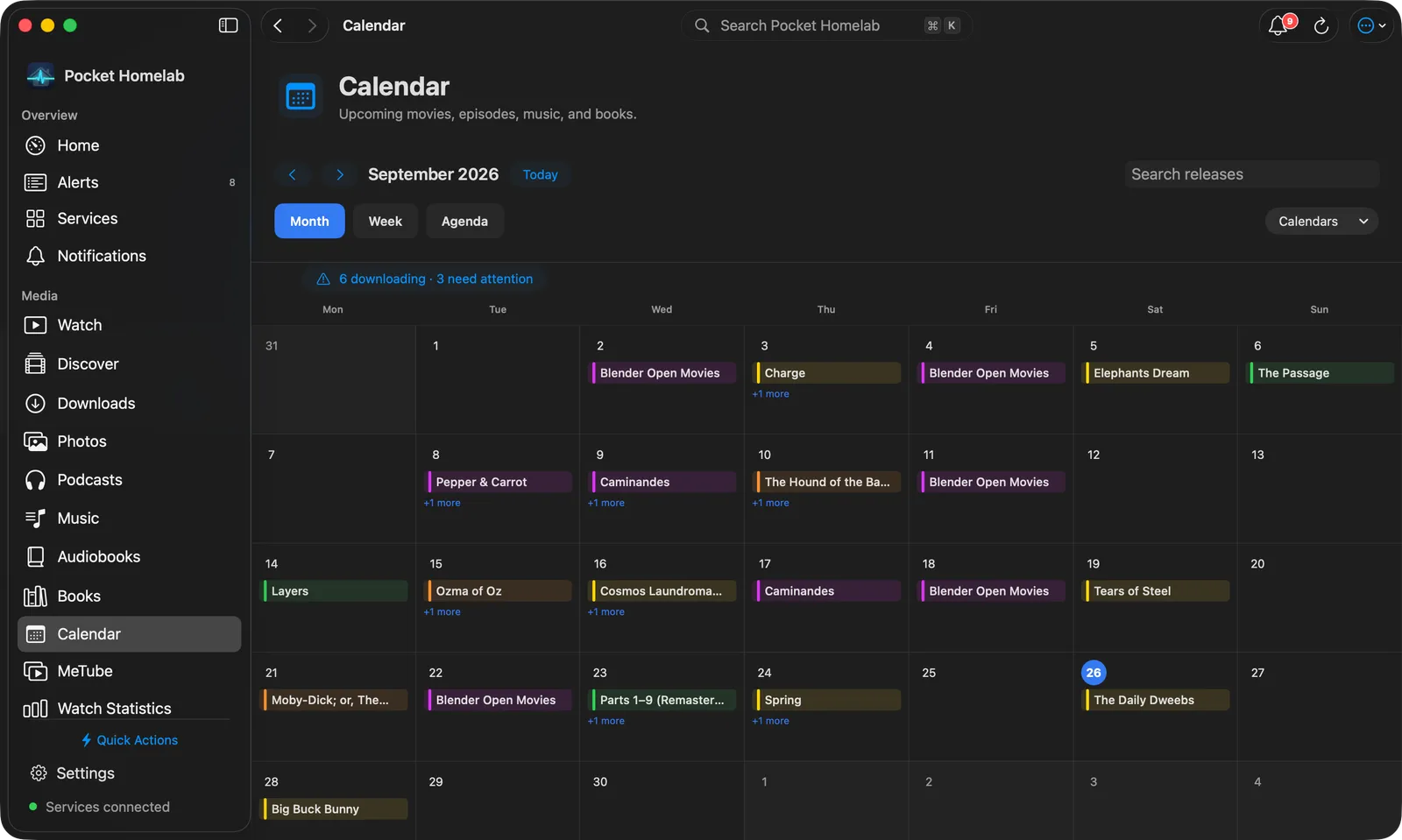
Task: Open the Spring event on September 24
Action: [x=828, y=700]
